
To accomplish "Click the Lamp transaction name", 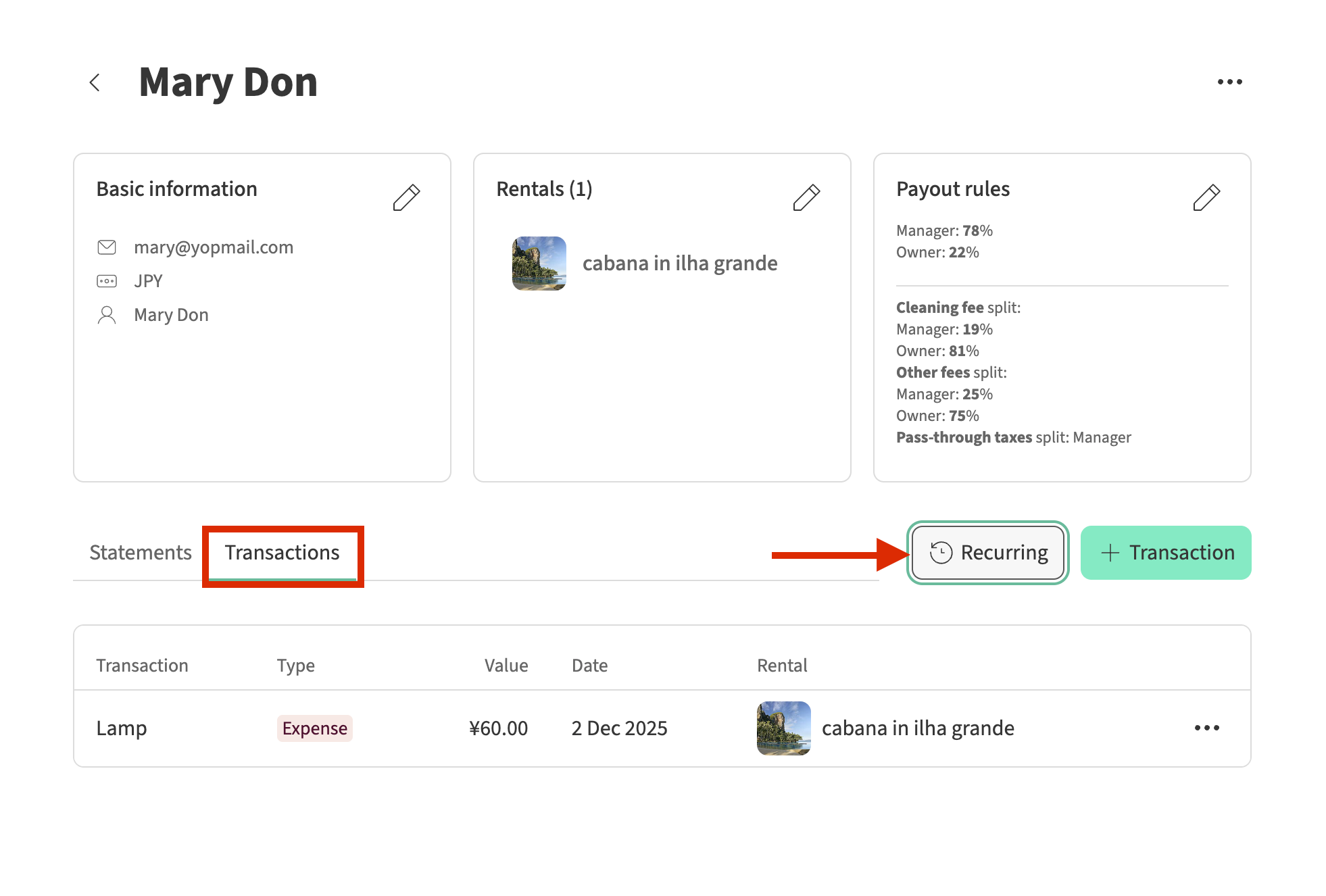I will 122,728.
